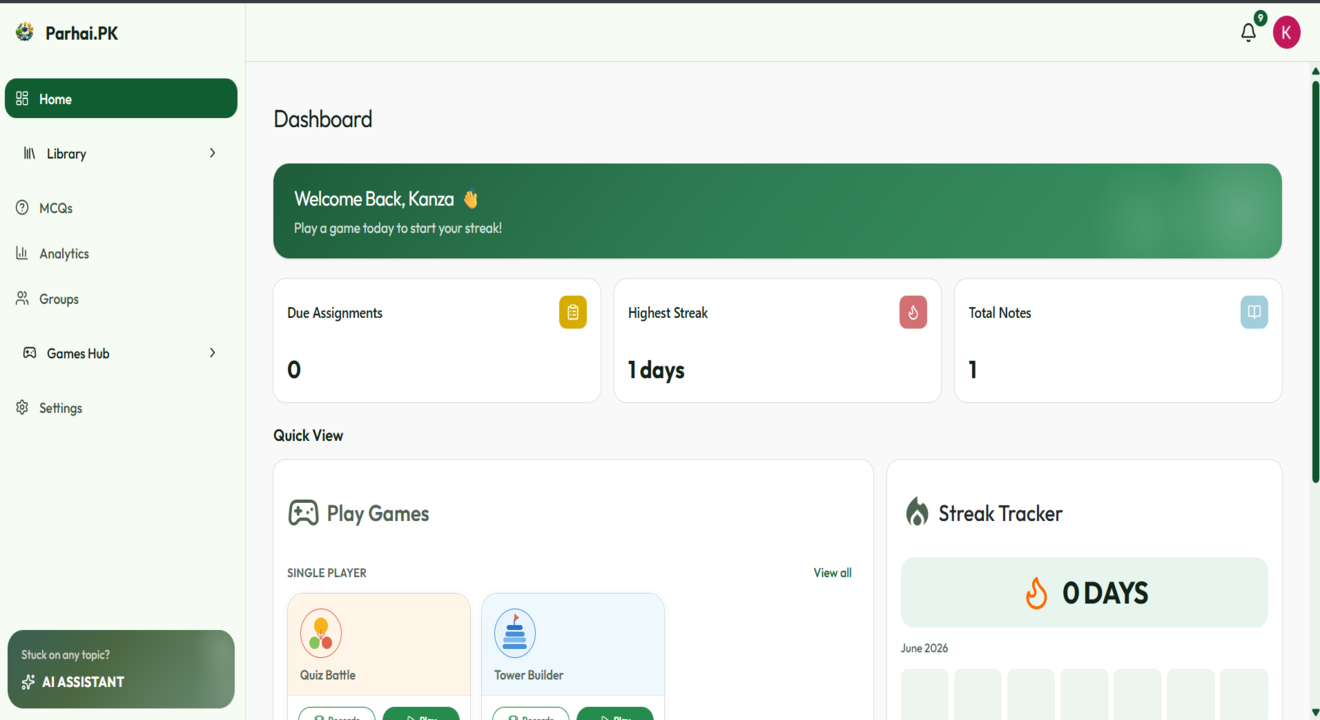The height and width of the screenshot is (720, 1320).
Task: Open the K user profile avatar
Action: [1286, 32]
